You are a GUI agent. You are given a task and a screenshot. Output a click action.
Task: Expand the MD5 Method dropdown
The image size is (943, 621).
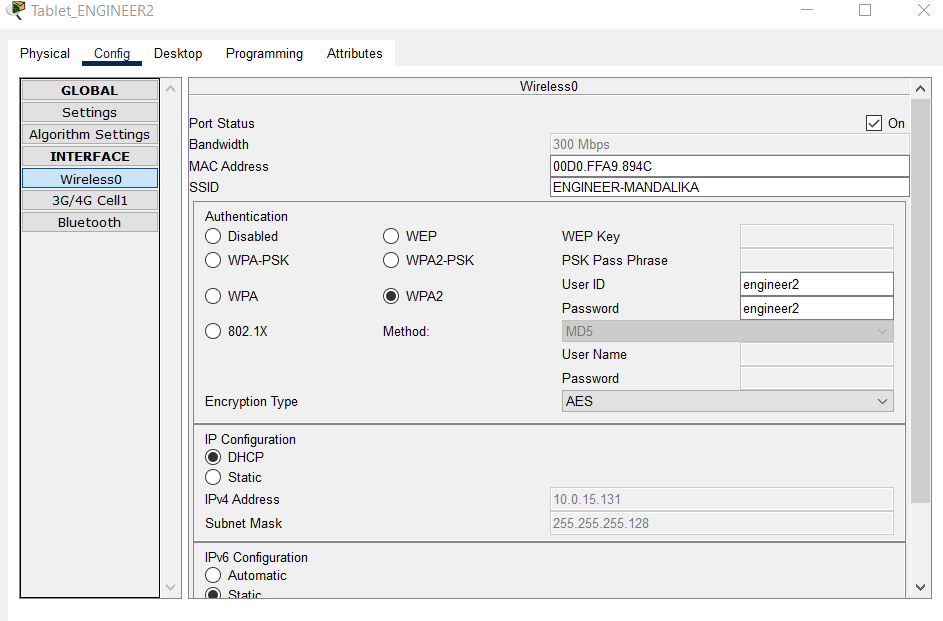coord(727,331)
